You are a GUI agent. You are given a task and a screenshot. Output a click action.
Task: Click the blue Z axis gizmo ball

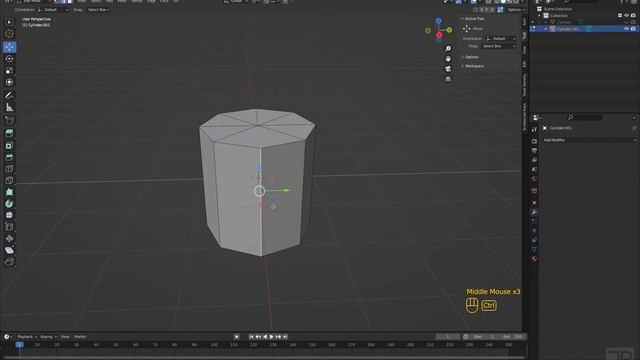click(x=438, y=21)
